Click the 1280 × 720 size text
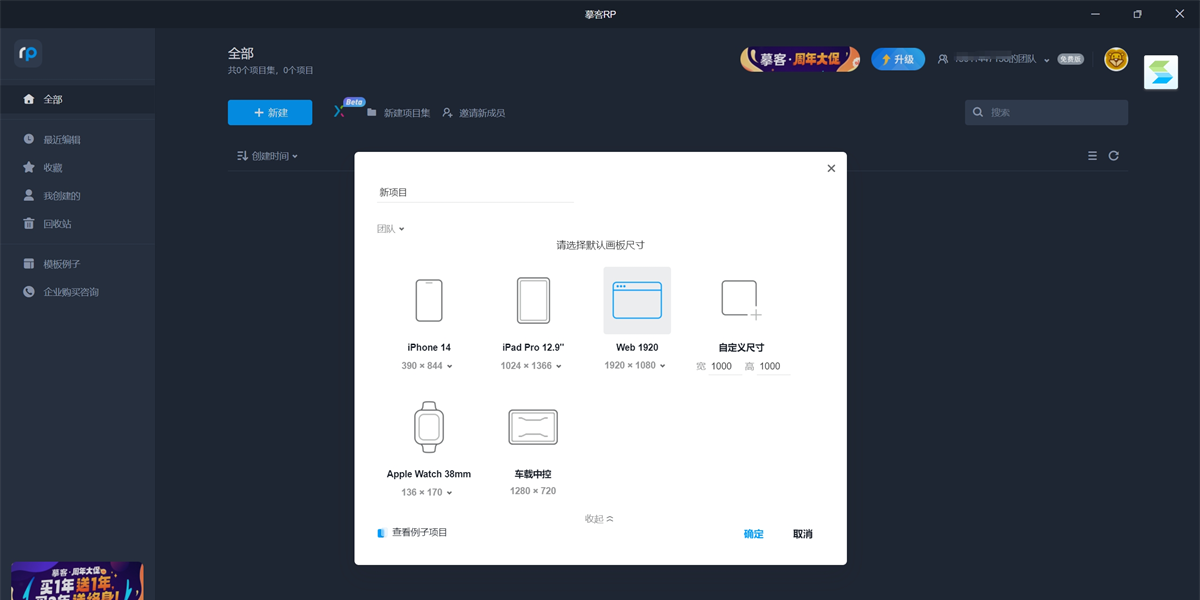Screen dimensions: 1200x600 pos(533,492)
